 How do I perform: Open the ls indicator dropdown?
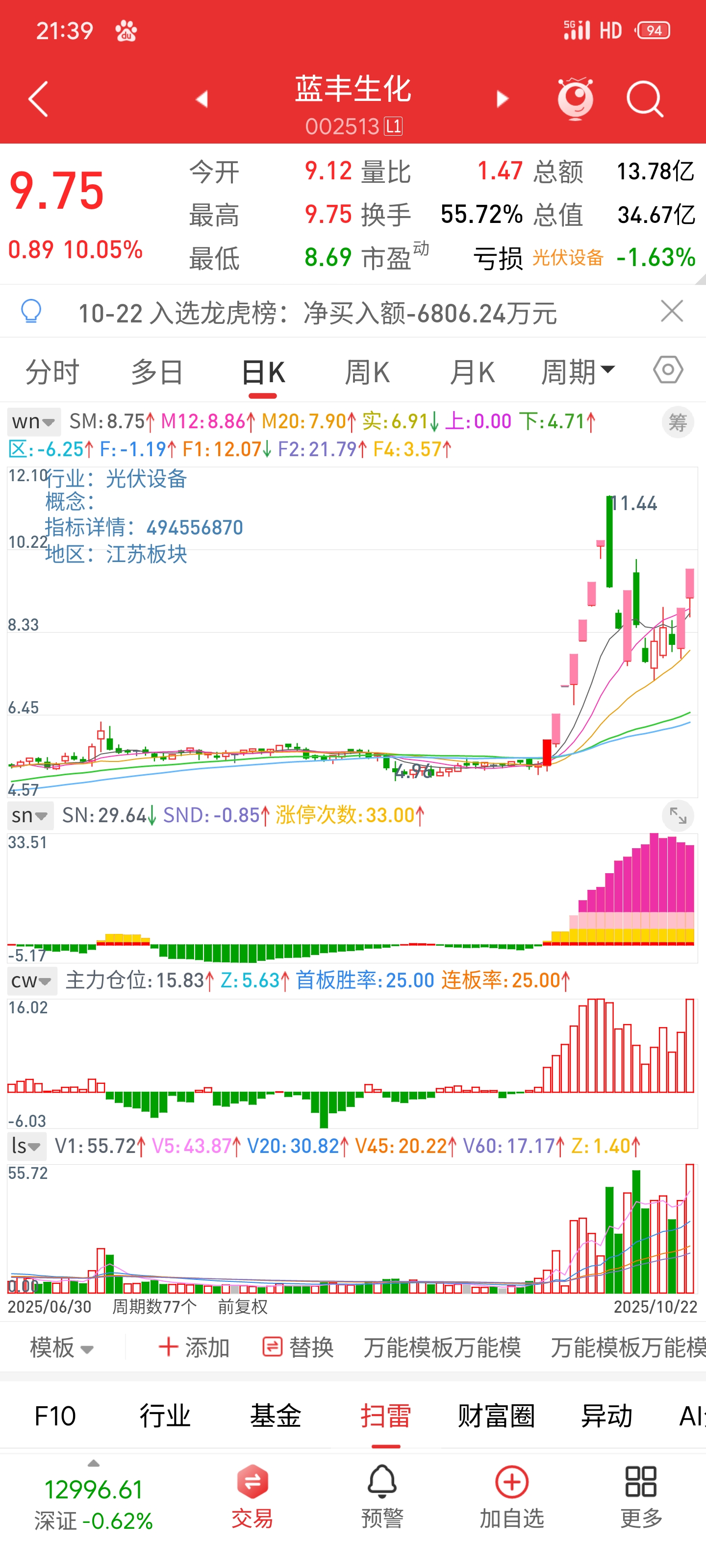coord(26,1146)
